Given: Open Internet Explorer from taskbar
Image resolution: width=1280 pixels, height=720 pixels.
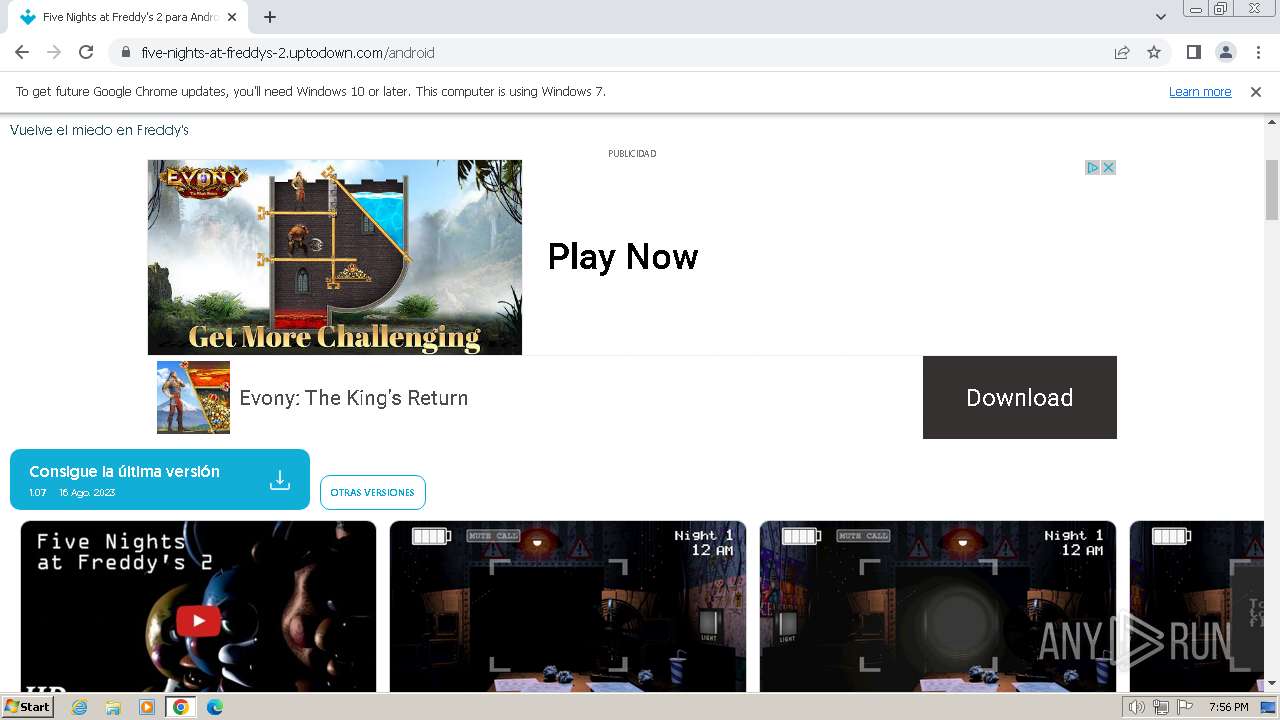Looking at the screenshot, I should click(x=79, y=707).
